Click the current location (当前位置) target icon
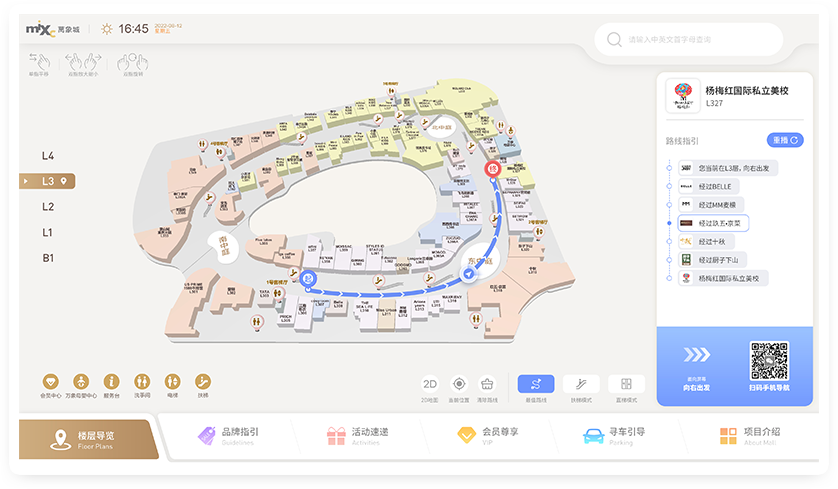The height and width of the screenshot is (489, 838). 459,383
